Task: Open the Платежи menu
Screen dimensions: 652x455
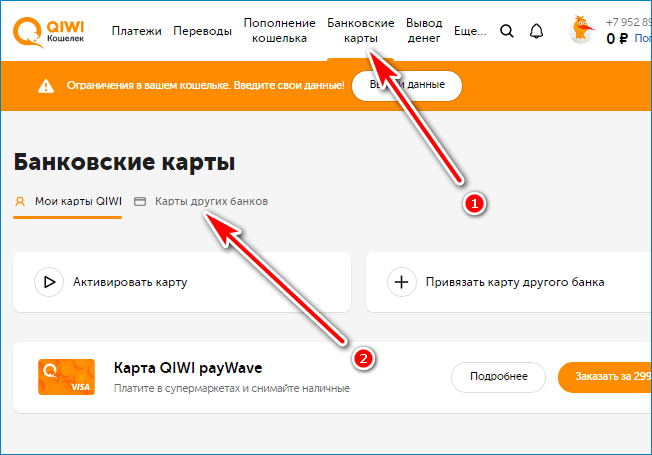Action: [x=136, y=31]
